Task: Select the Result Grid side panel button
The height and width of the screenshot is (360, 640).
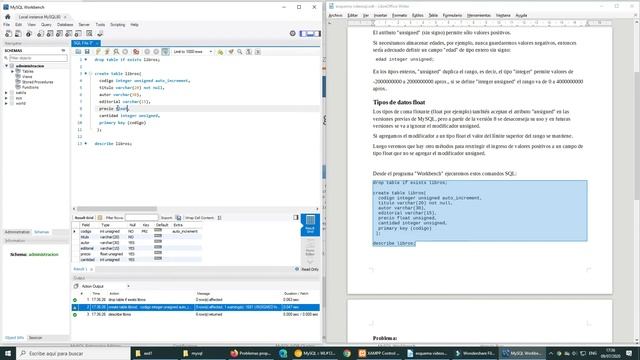Action: point(310,224)
